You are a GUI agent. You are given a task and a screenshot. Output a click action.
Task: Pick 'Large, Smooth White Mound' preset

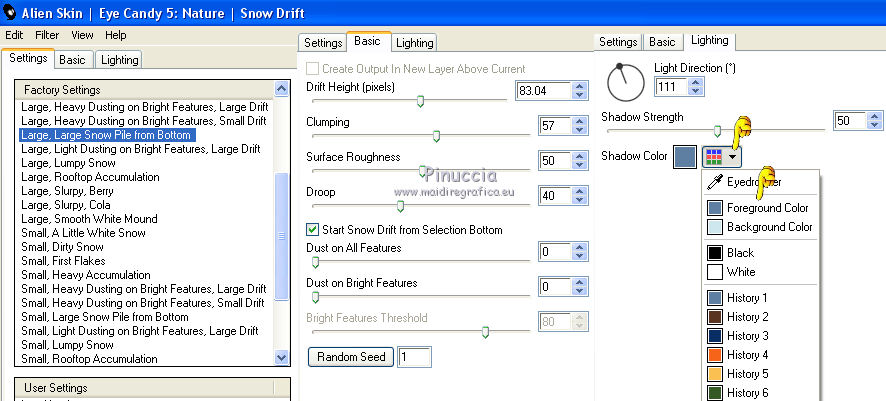point(89,219)
